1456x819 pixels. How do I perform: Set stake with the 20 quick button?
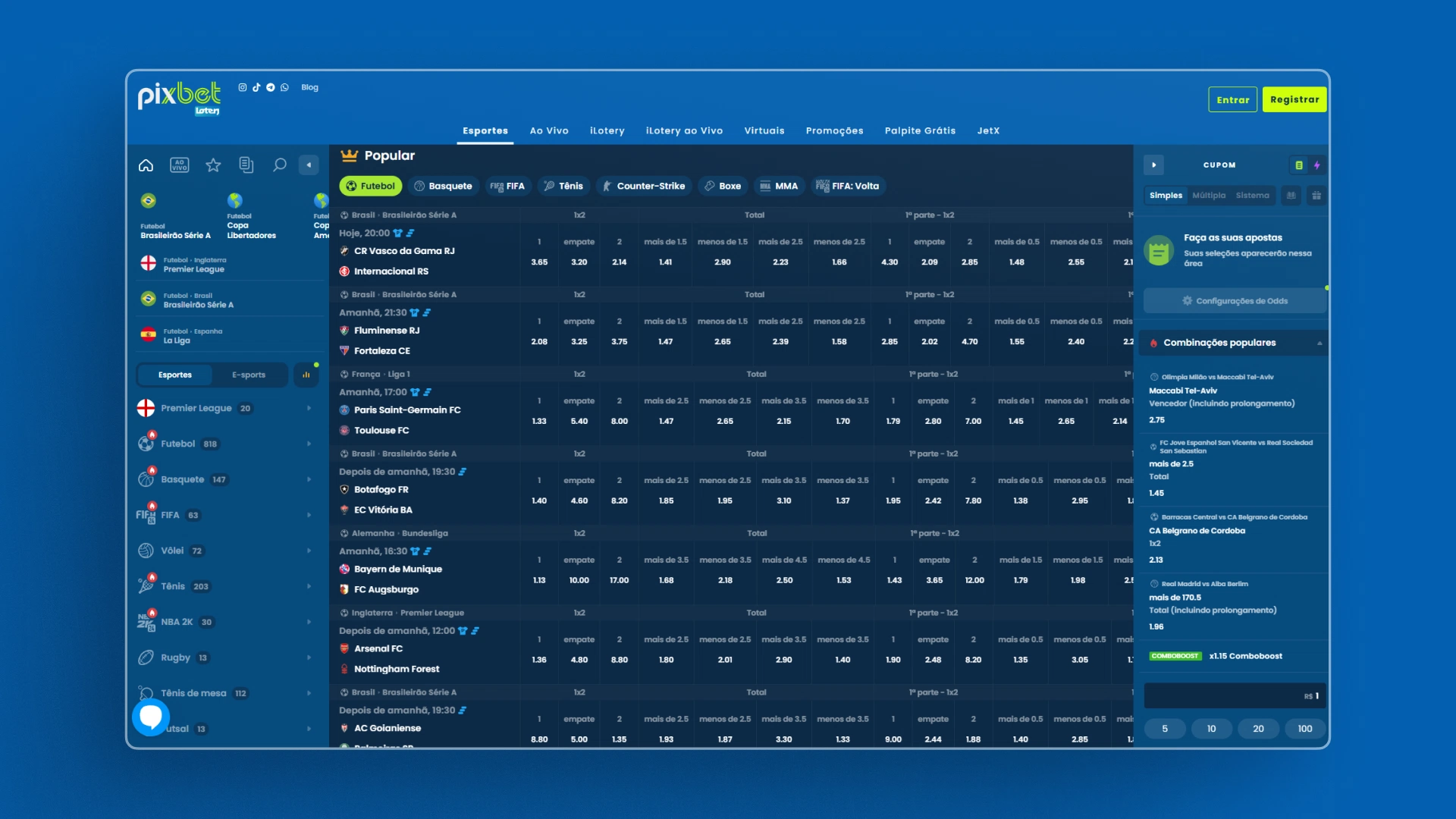1258,729
